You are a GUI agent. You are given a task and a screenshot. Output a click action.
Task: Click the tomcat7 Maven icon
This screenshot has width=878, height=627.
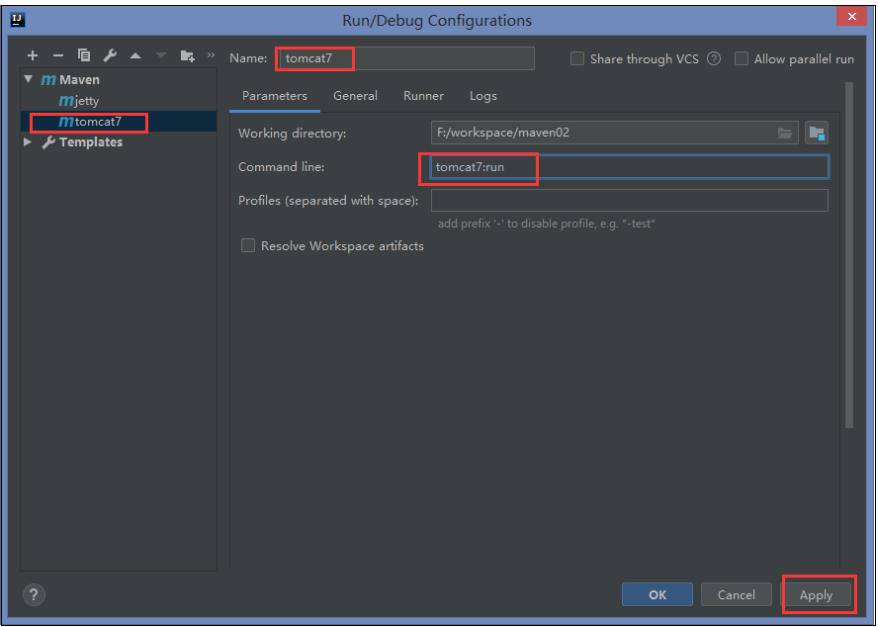66,121
